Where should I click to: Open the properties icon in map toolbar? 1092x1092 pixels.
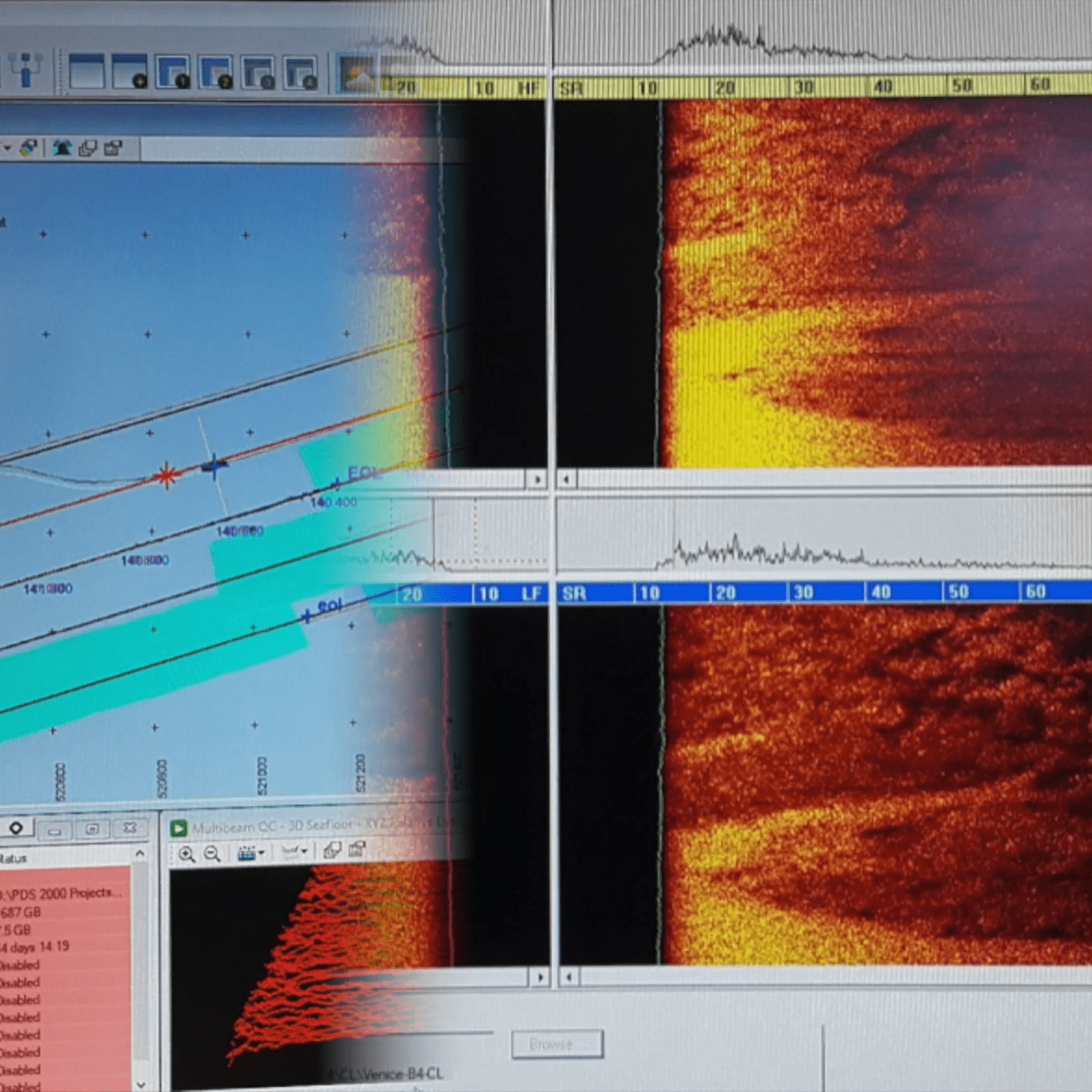click(113, 148)
